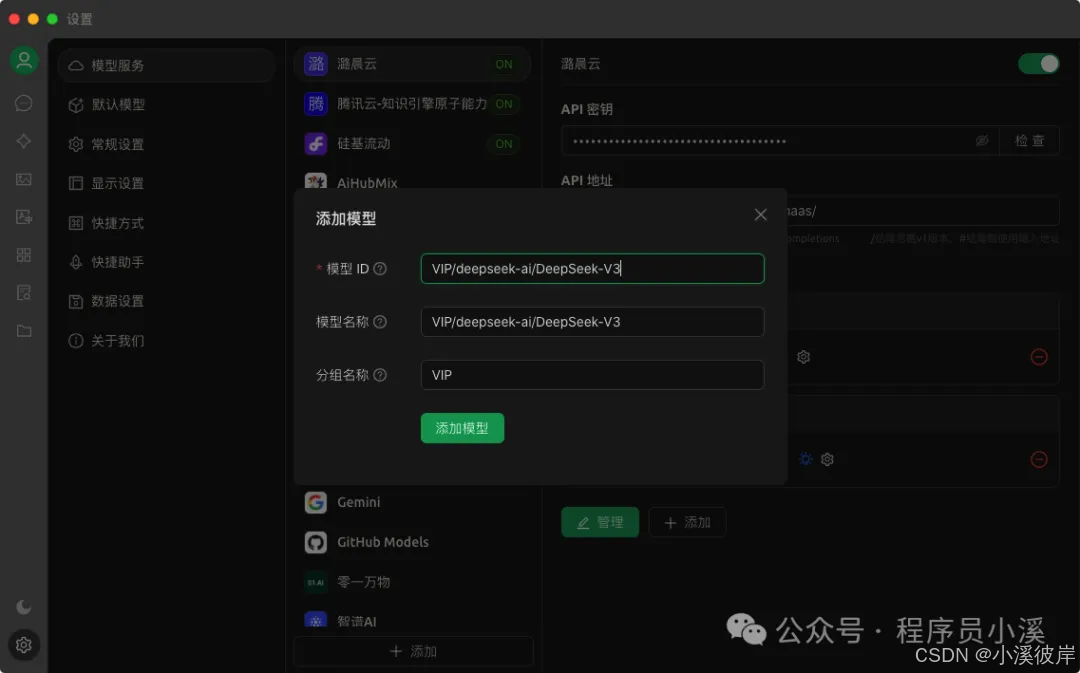Open 快捷方式 settings section
This screenshot has width=1080, height=673.
[167, 222]
